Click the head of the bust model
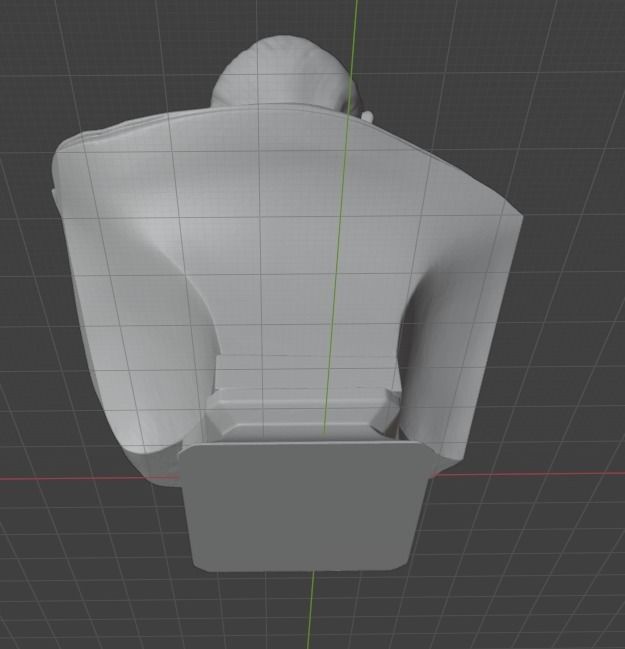 [284, 74]
